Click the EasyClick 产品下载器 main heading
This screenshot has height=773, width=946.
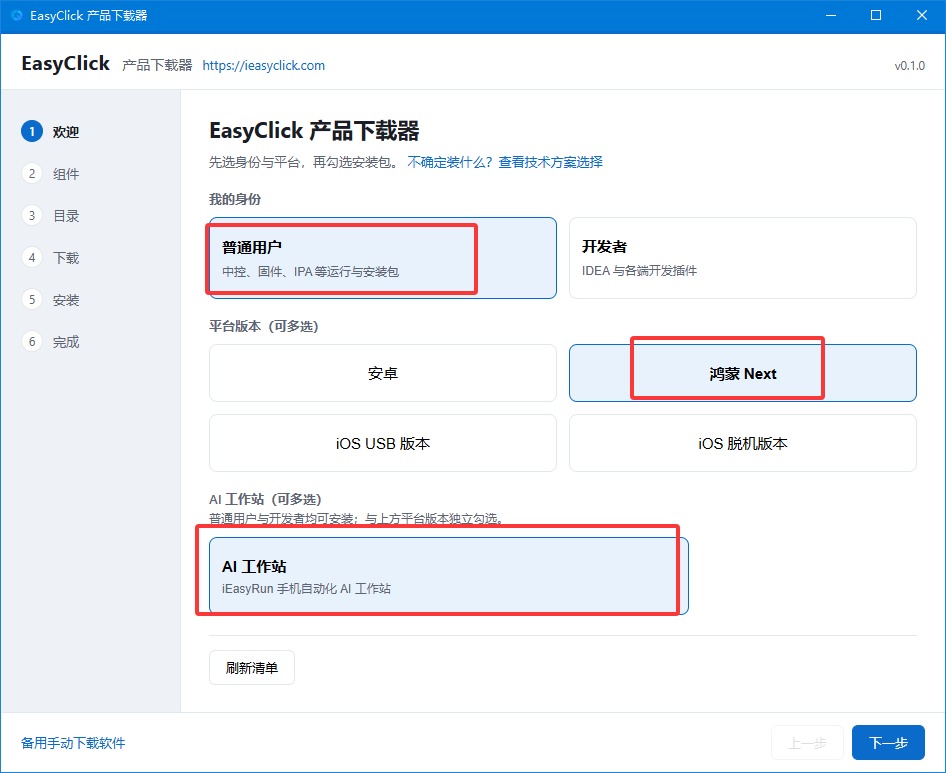pos(314,130)
